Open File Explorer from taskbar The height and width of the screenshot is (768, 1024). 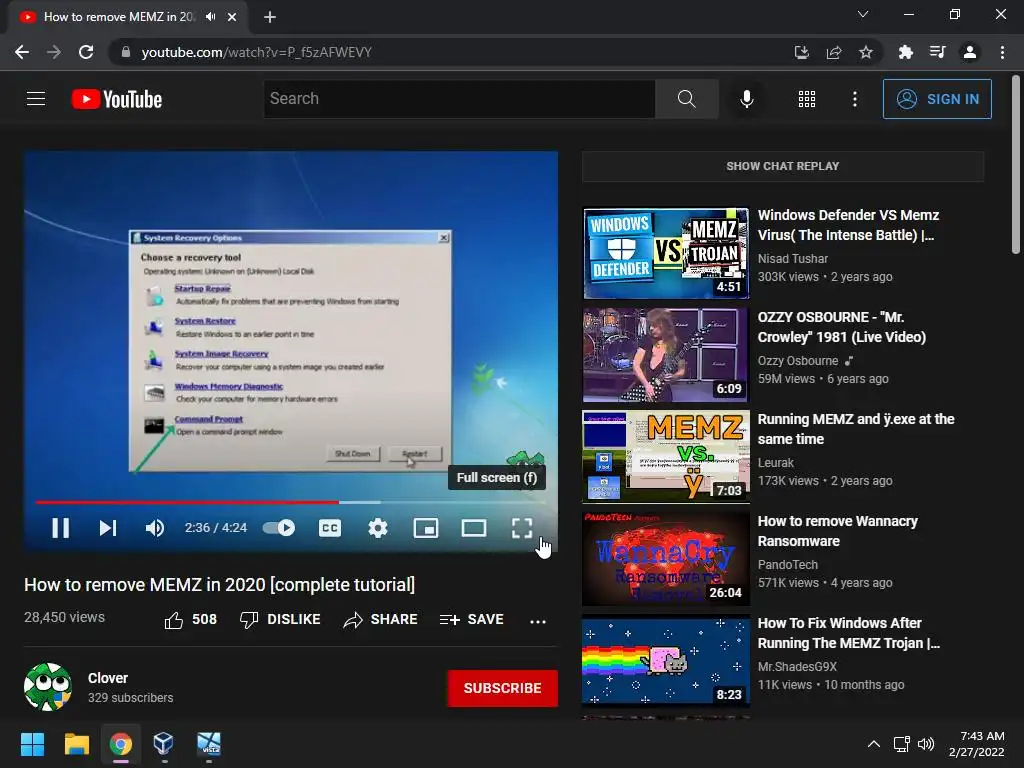76,744
